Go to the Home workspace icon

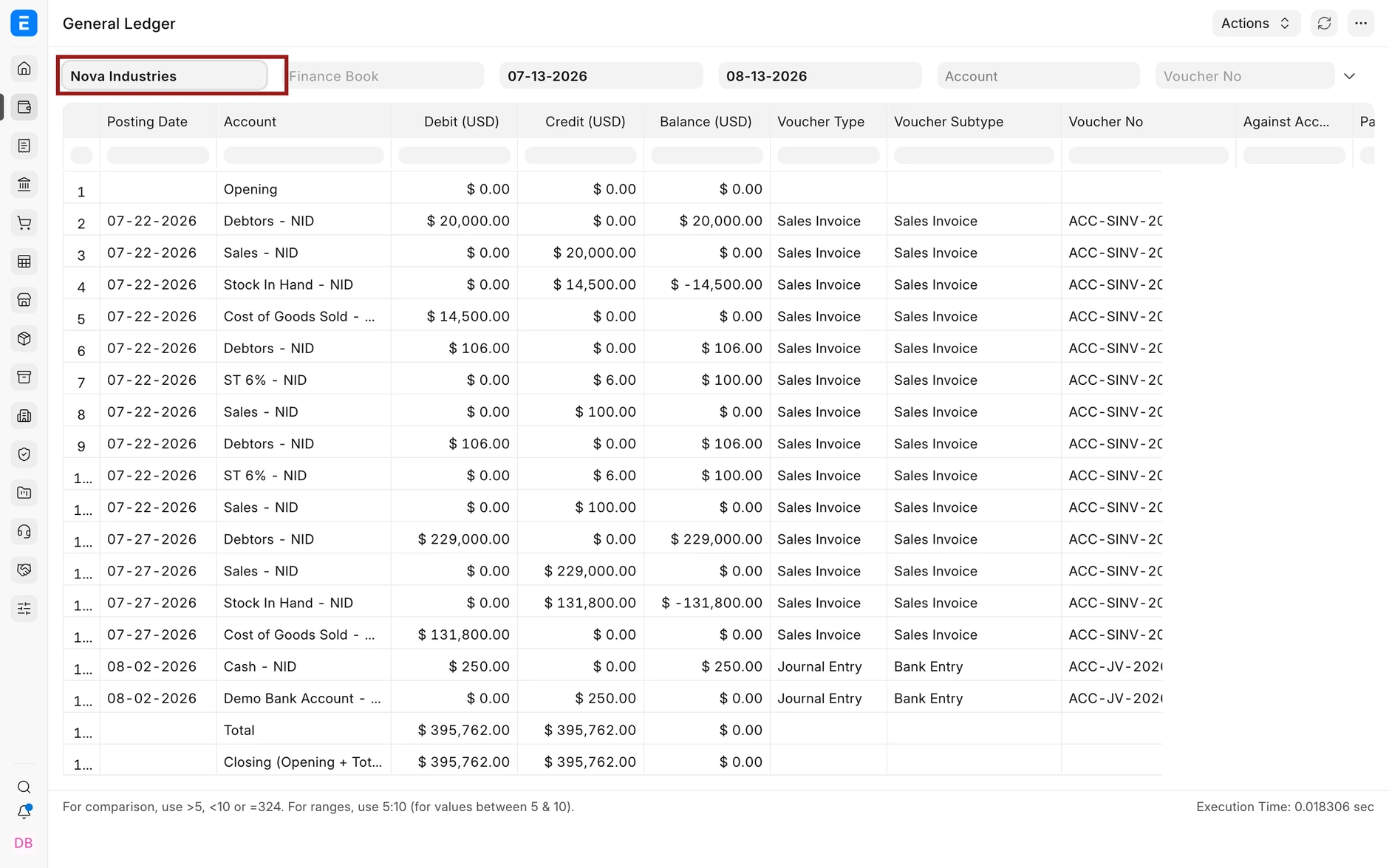pos(24,69)
